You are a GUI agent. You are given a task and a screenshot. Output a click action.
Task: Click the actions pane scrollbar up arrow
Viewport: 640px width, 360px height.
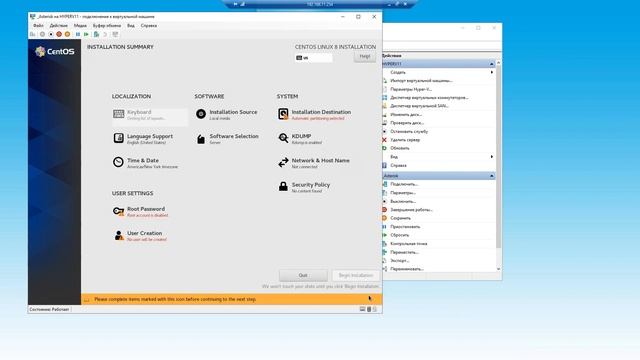[x=498, y=63]
